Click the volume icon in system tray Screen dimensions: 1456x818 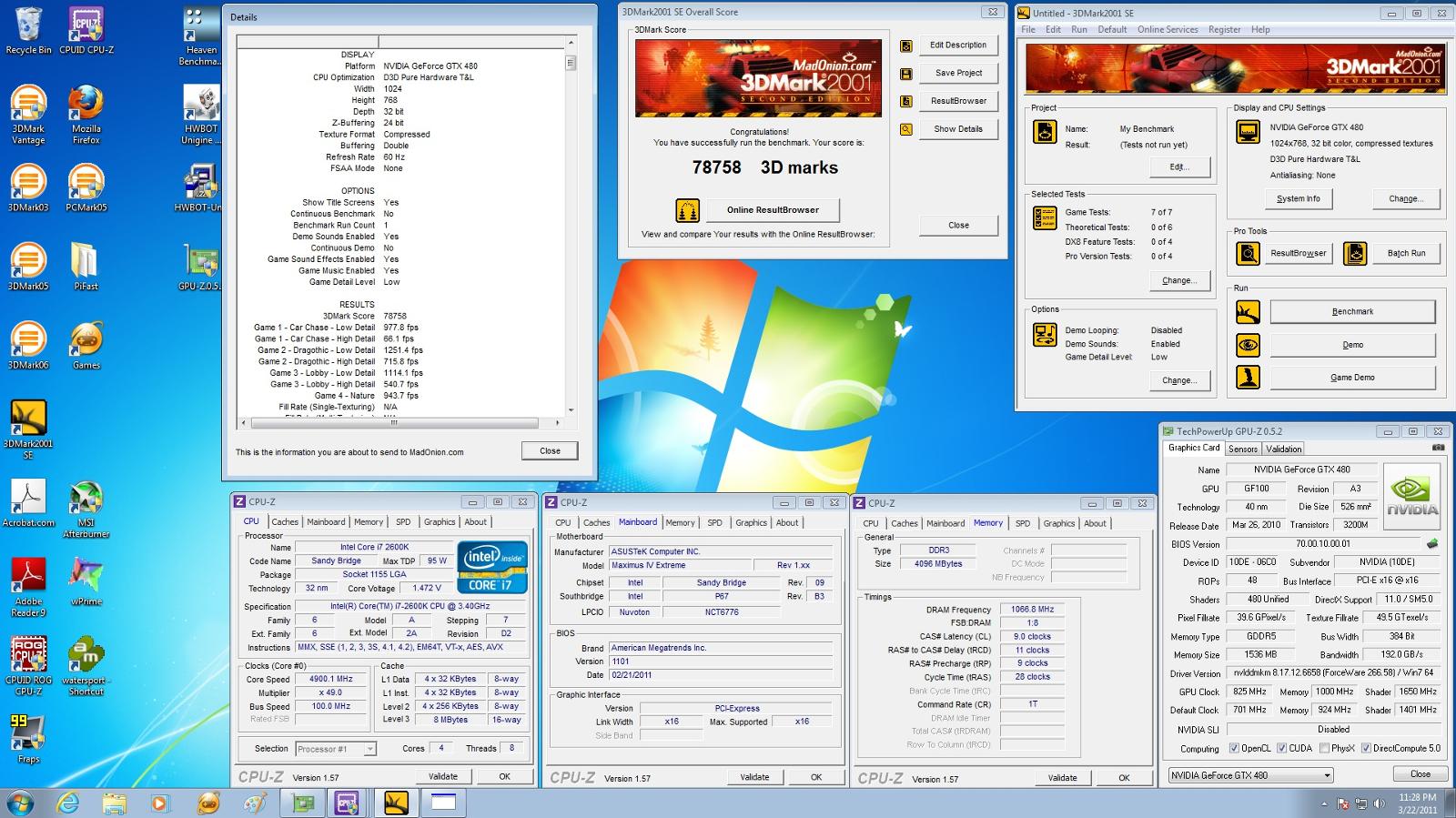(x=1378, y=803)
